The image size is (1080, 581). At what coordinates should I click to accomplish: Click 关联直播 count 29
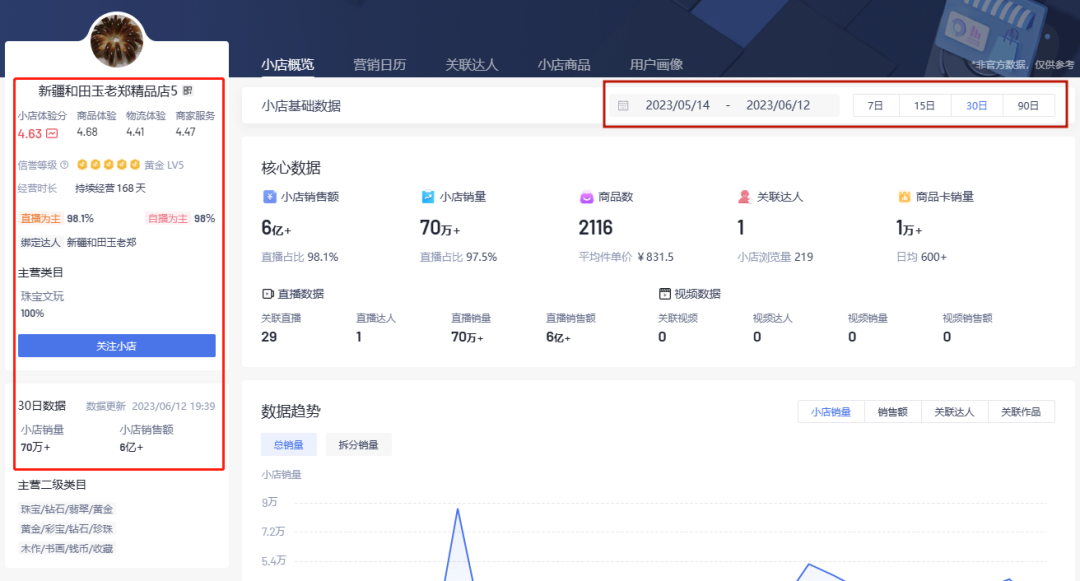(269, 337)
